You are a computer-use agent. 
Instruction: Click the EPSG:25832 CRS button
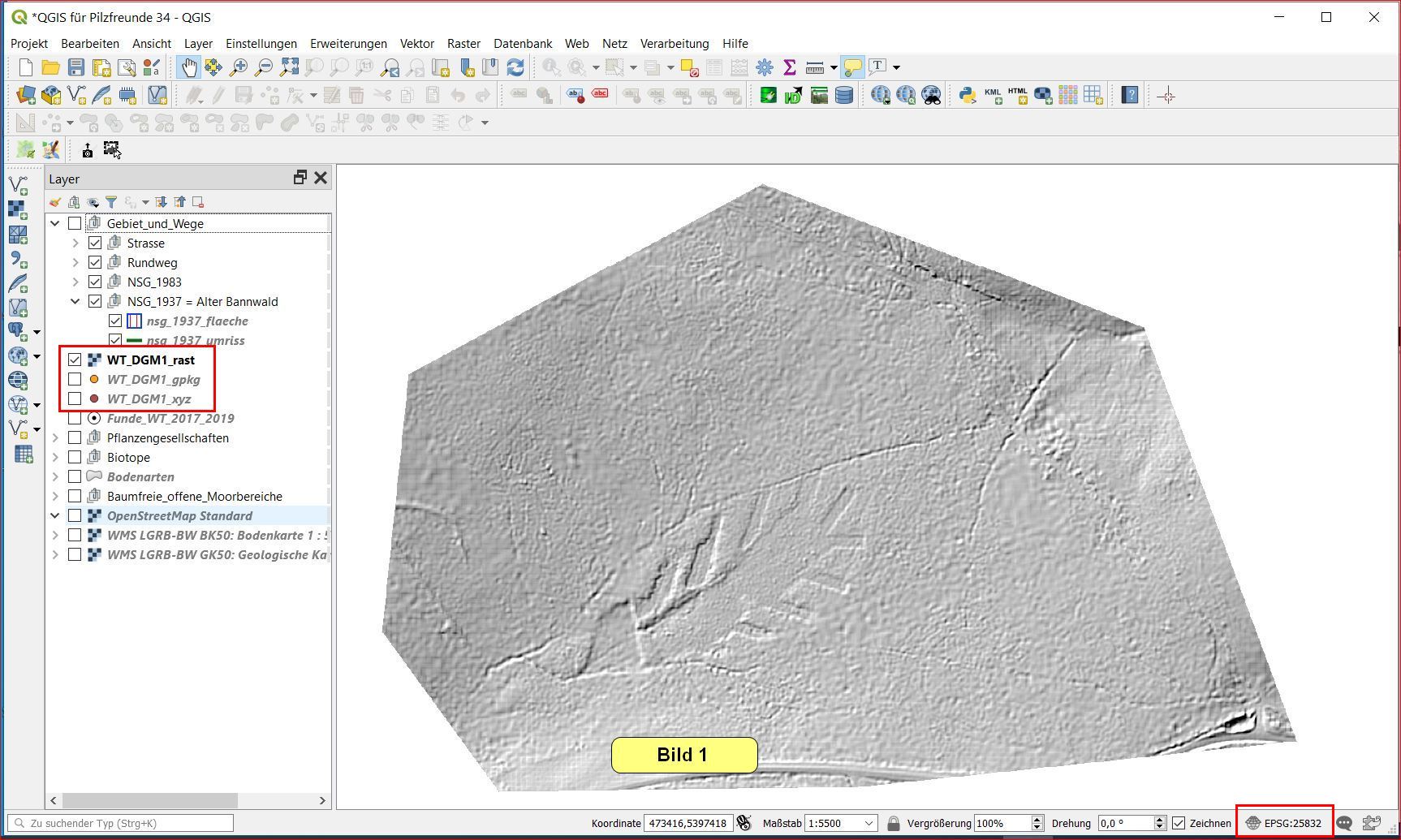click(1285, 823)
